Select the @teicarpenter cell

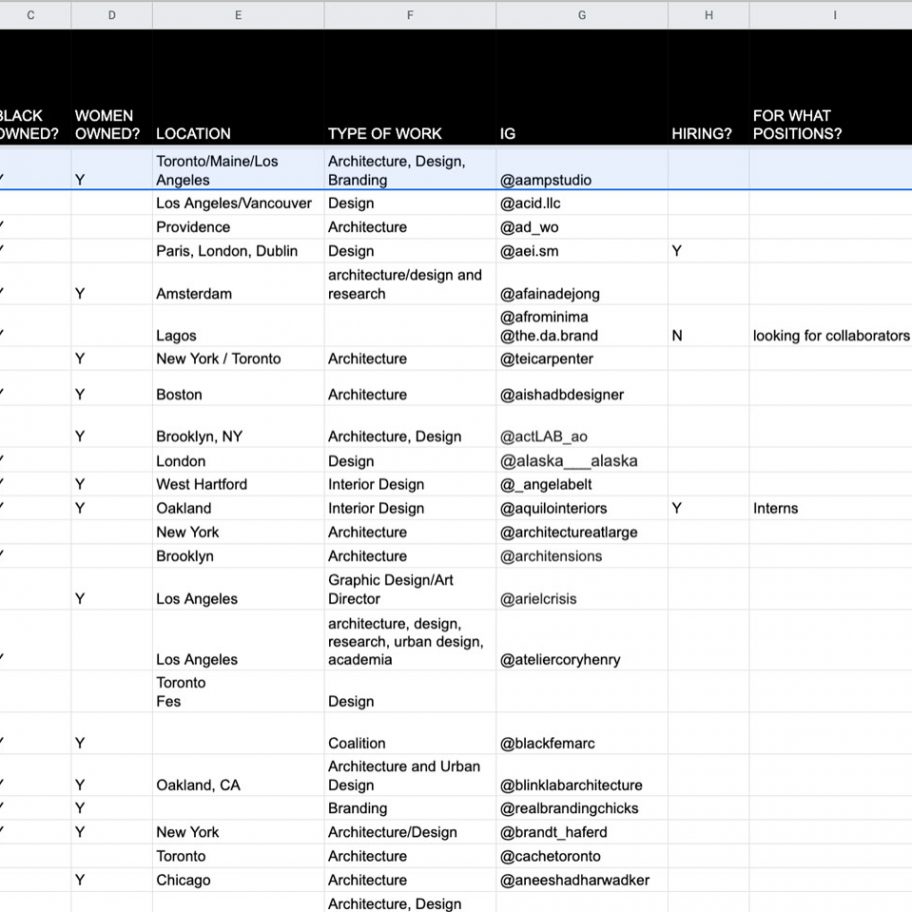582,358
